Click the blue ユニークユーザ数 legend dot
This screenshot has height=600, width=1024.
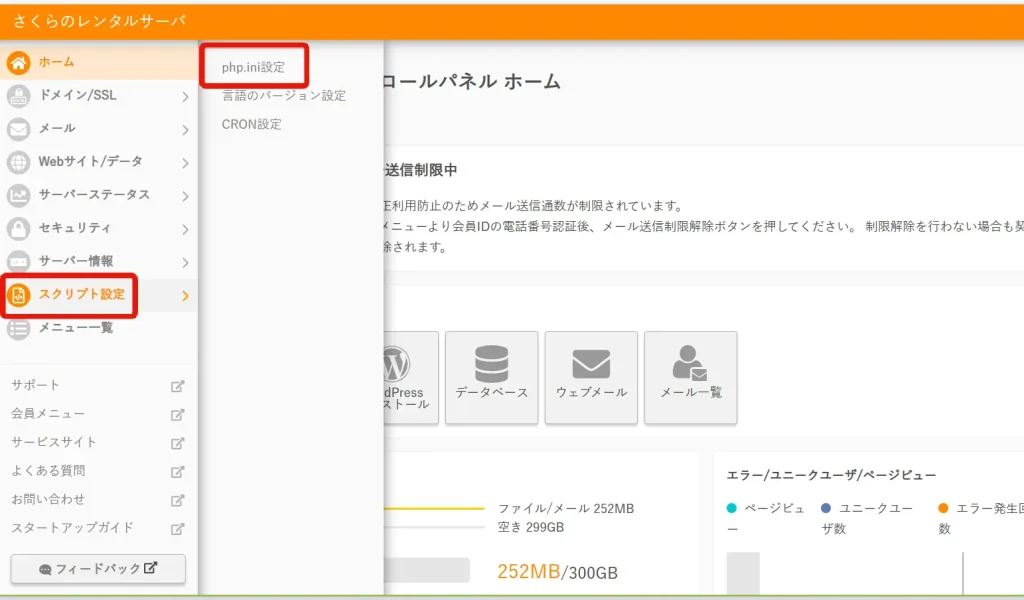click(825, 508)
